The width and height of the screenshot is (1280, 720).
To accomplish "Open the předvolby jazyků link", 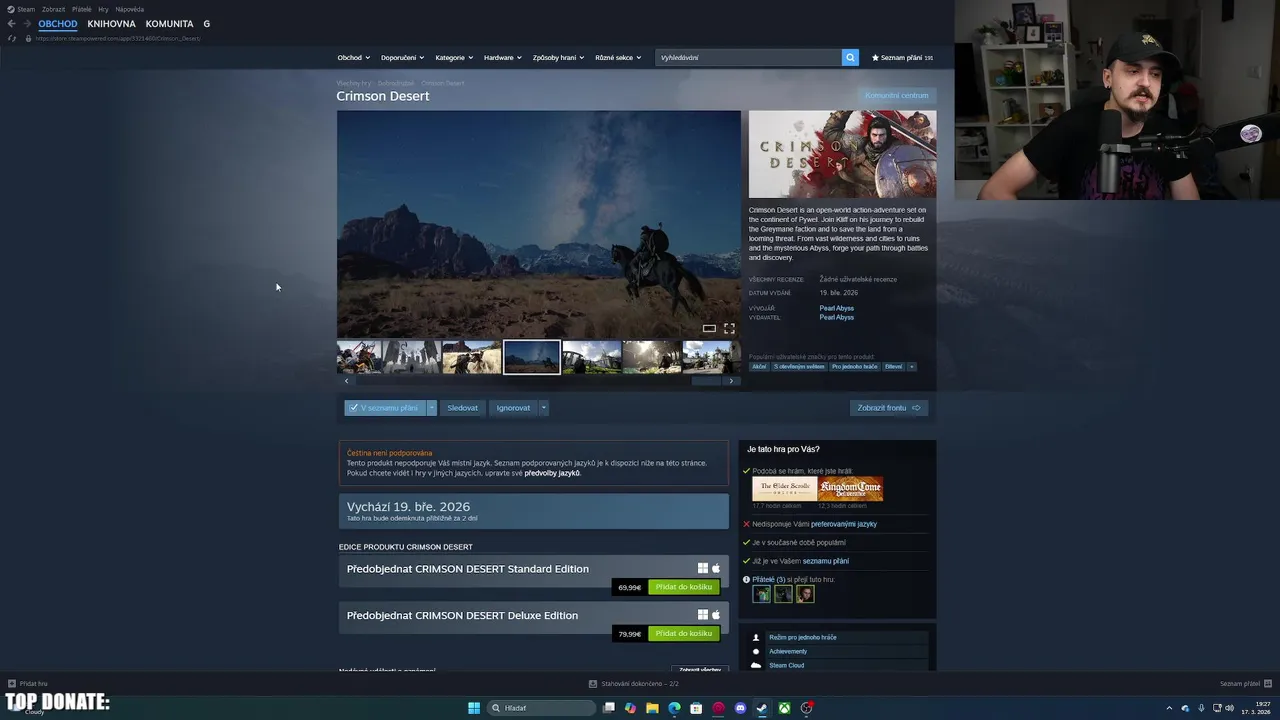I will click(x=552, y=473).
